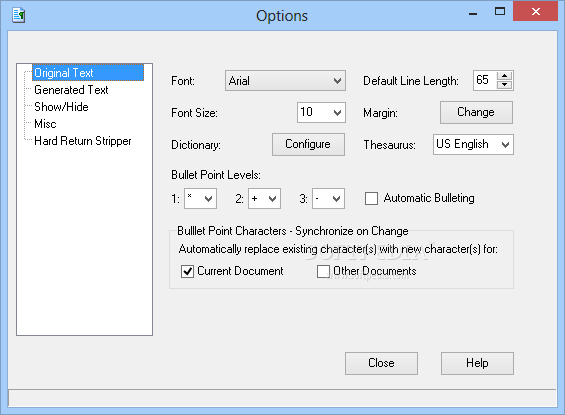Open bullet level 2 character dropdown
565x415 pixels.
point(264,198)
